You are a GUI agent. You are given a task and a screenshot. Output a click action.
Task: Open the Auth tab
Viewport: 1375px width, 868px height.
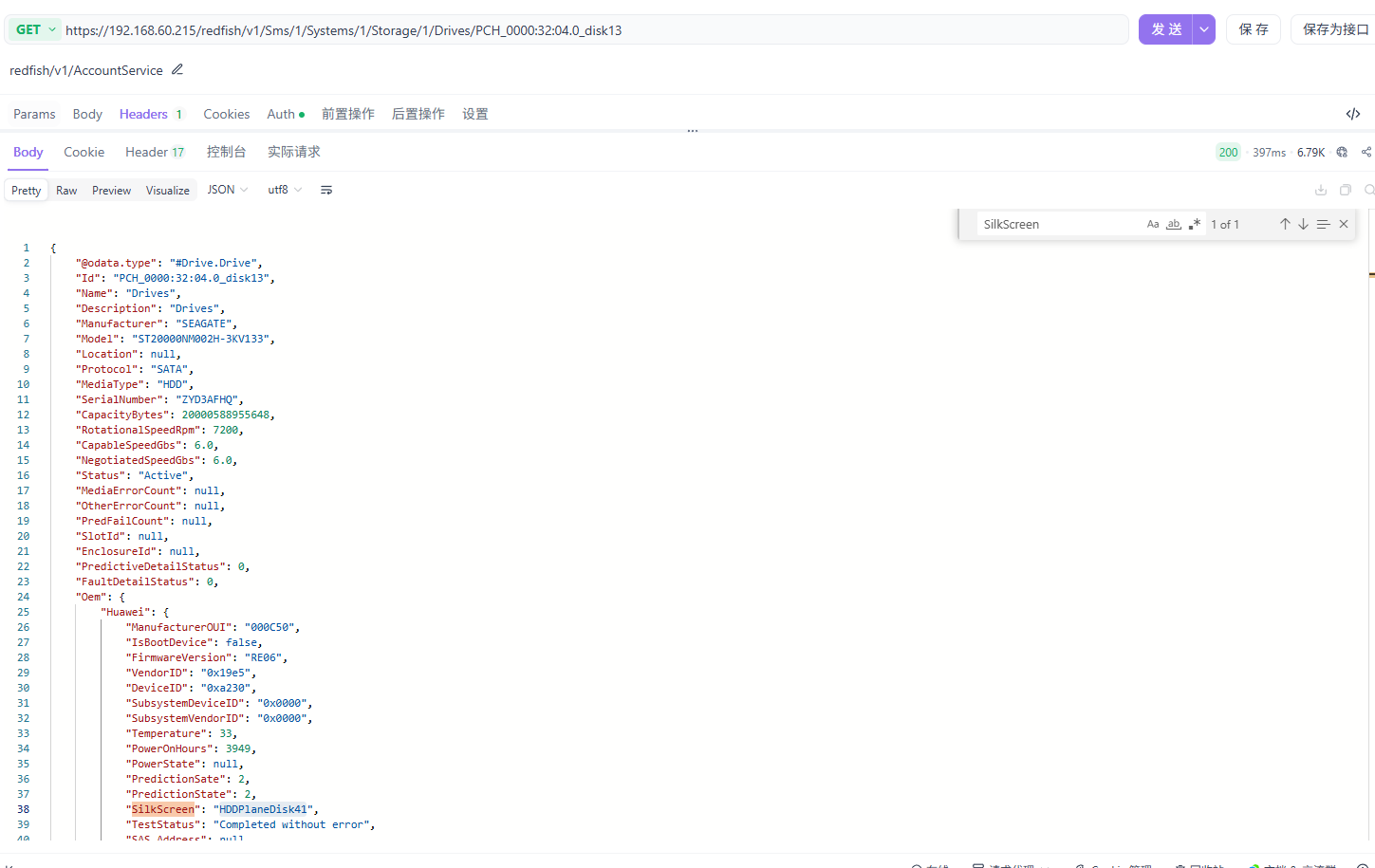click(x=286, y=114)
